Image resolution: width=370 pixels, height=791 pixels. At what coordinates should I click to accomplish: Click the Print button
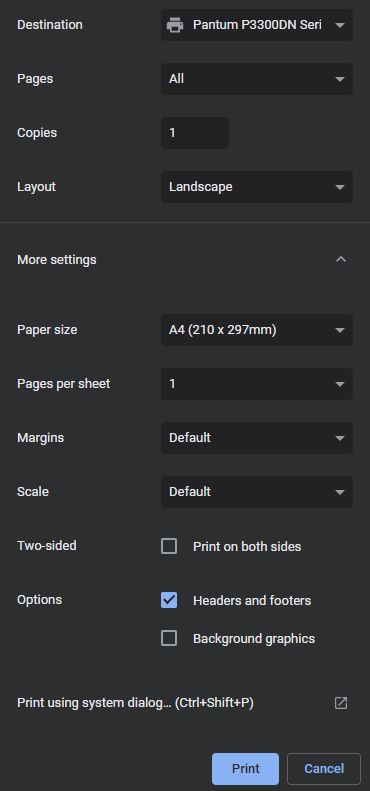245,769
